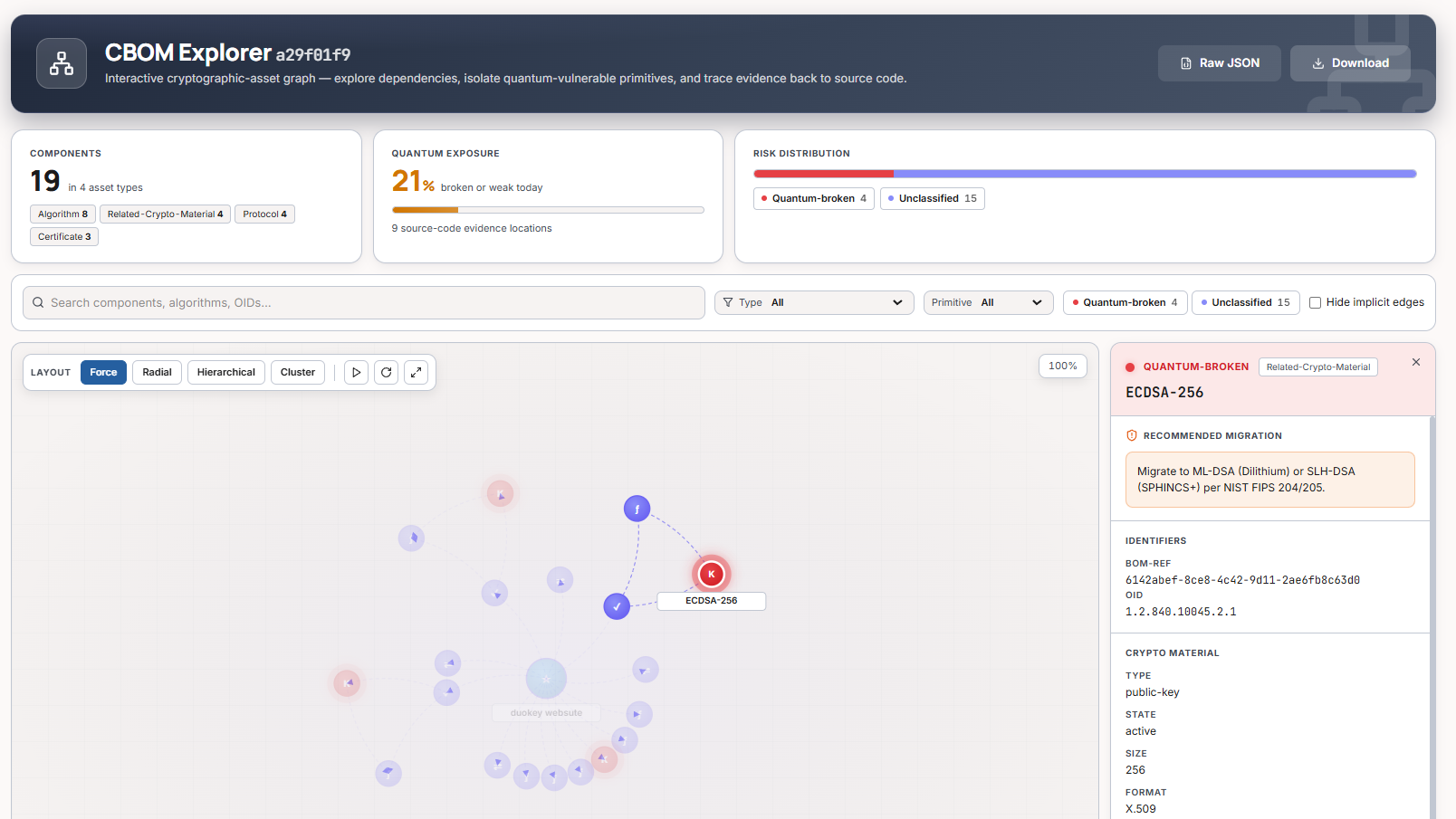Switch layout to Cluster

point(298,372)
